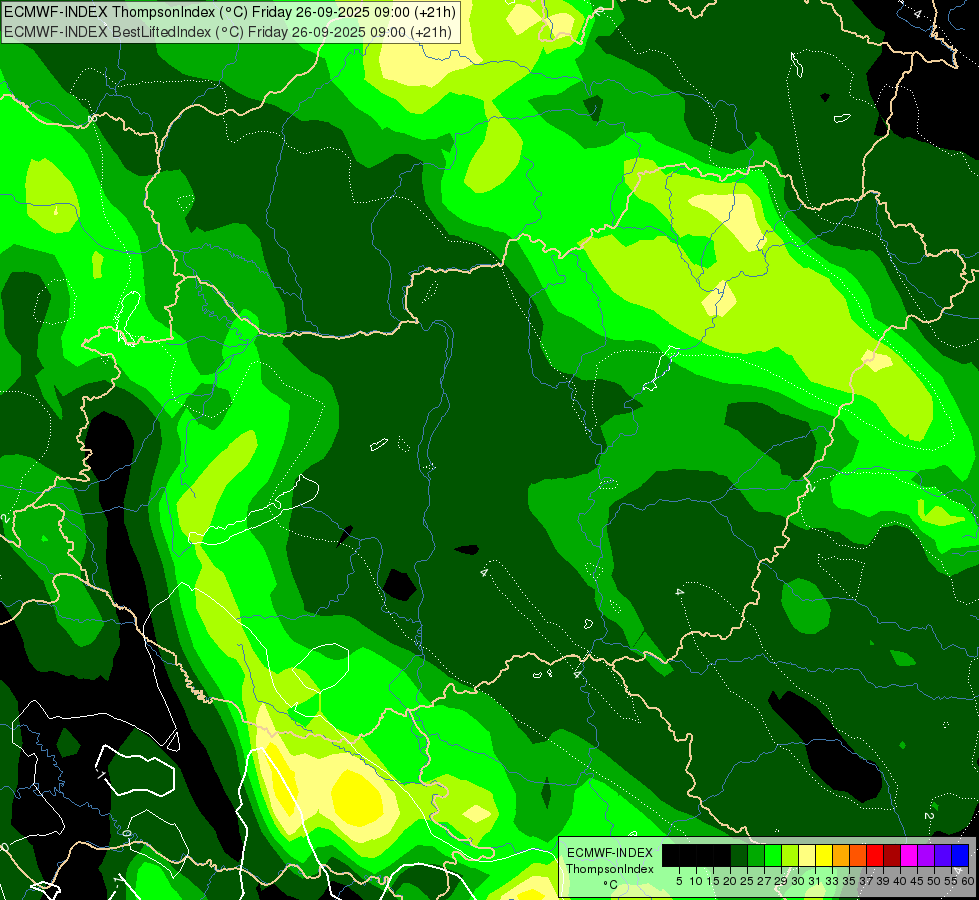Click the legend tick value 55

pyautogui.click(x=951, y=881)
